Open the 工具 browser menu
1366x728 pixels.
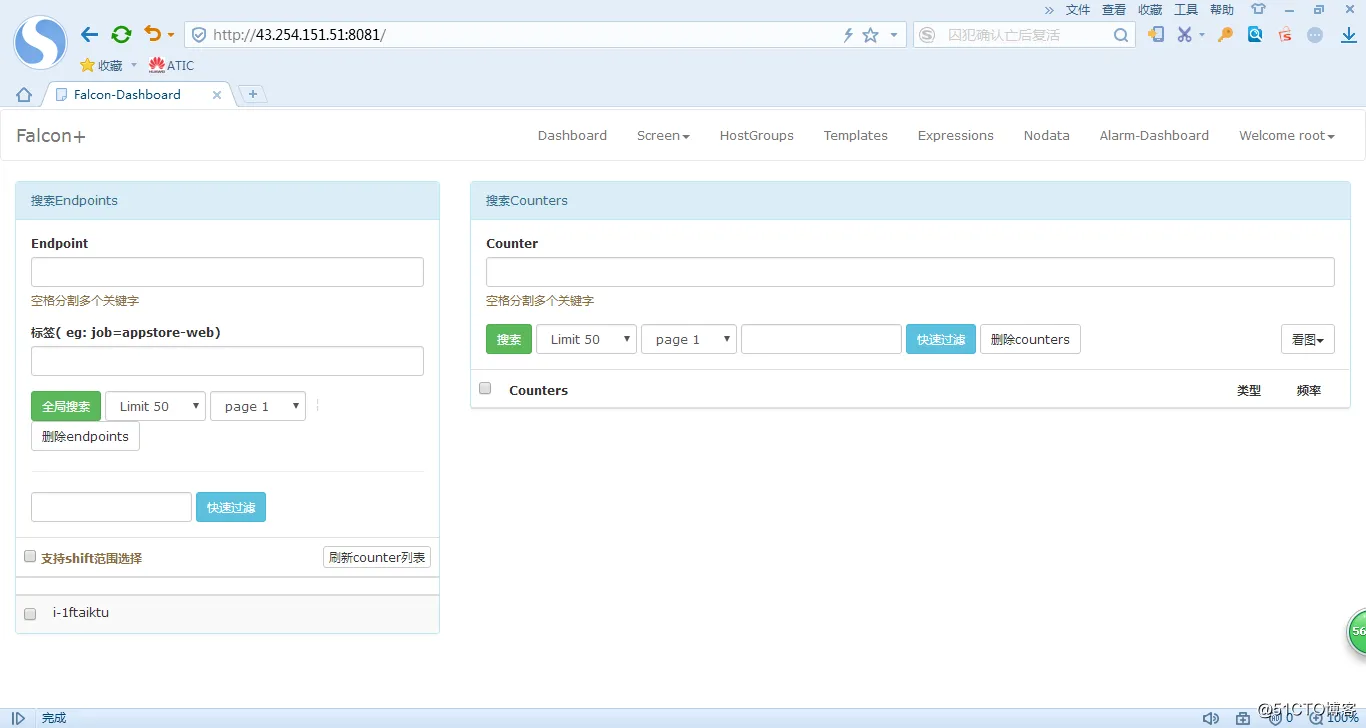pos(1186,9)
